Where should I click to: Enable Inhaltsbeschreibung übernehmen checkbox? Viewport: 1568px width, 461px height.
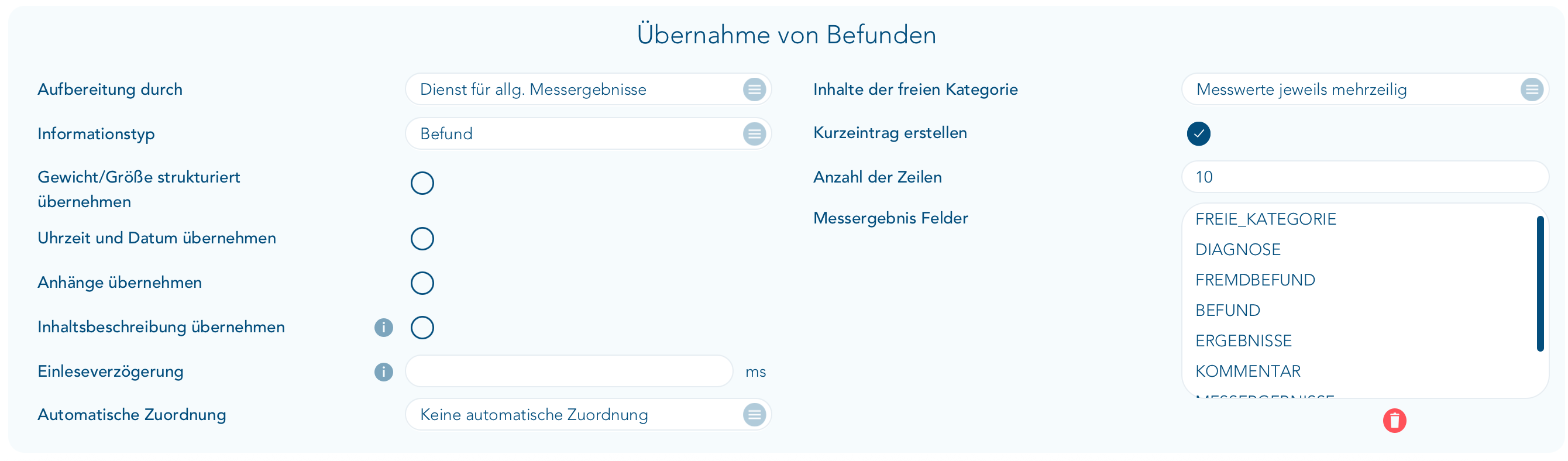tap(422, 328)
